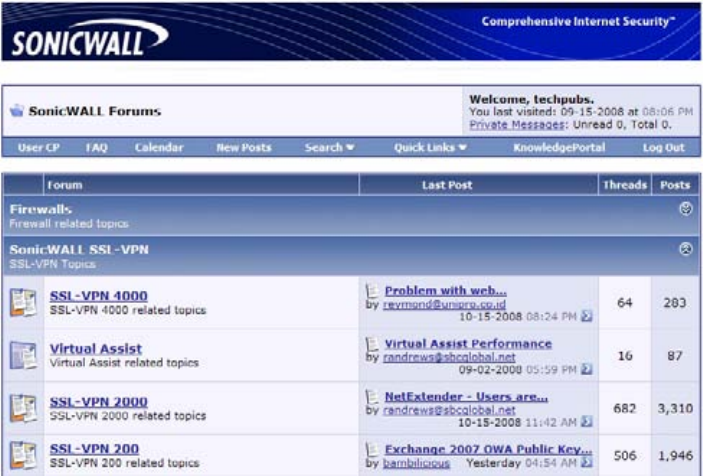Image resolution: width=703 pixels, height=476 pixels.
Task: Click thread count 64 for SSL-VPN 4000
Action: click(625, 303)
